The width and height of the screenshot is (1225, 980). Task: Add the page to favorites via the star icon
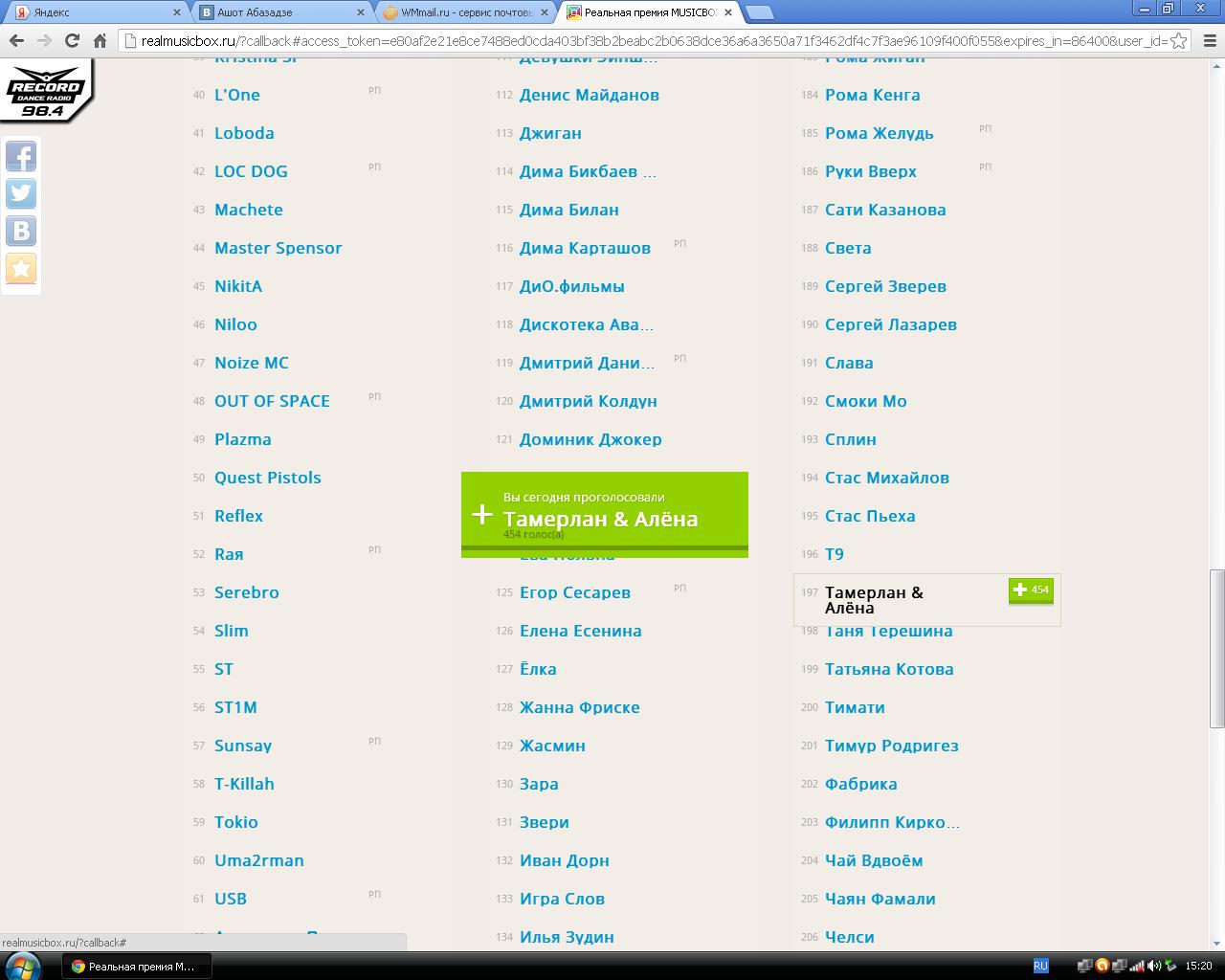(21, 268)
